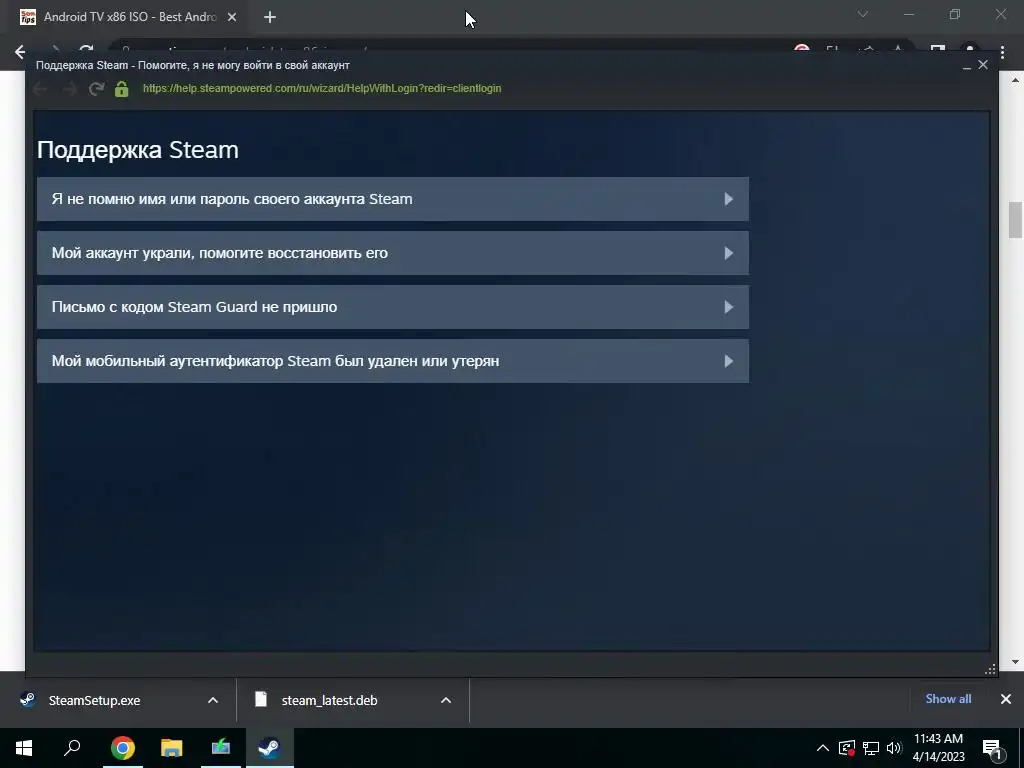
Task: Open the Windows Start menu
Action: 24,748
